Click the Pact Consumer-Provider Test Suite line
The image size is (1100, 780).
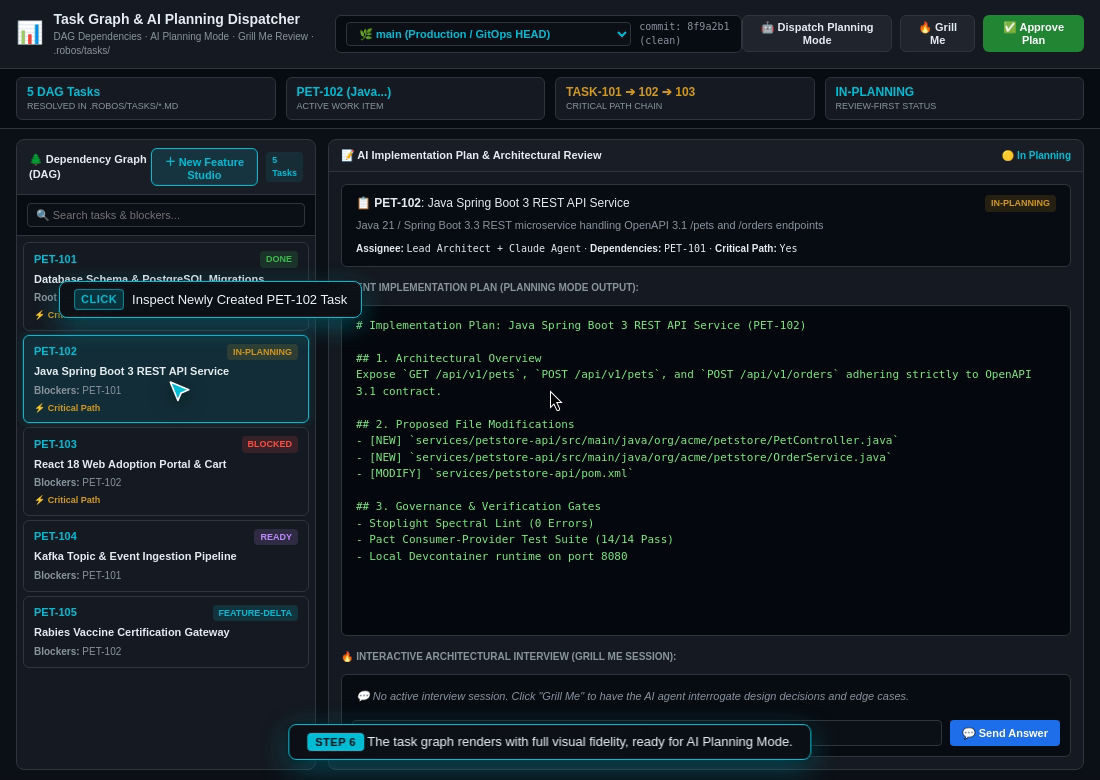tap(514, 539)
